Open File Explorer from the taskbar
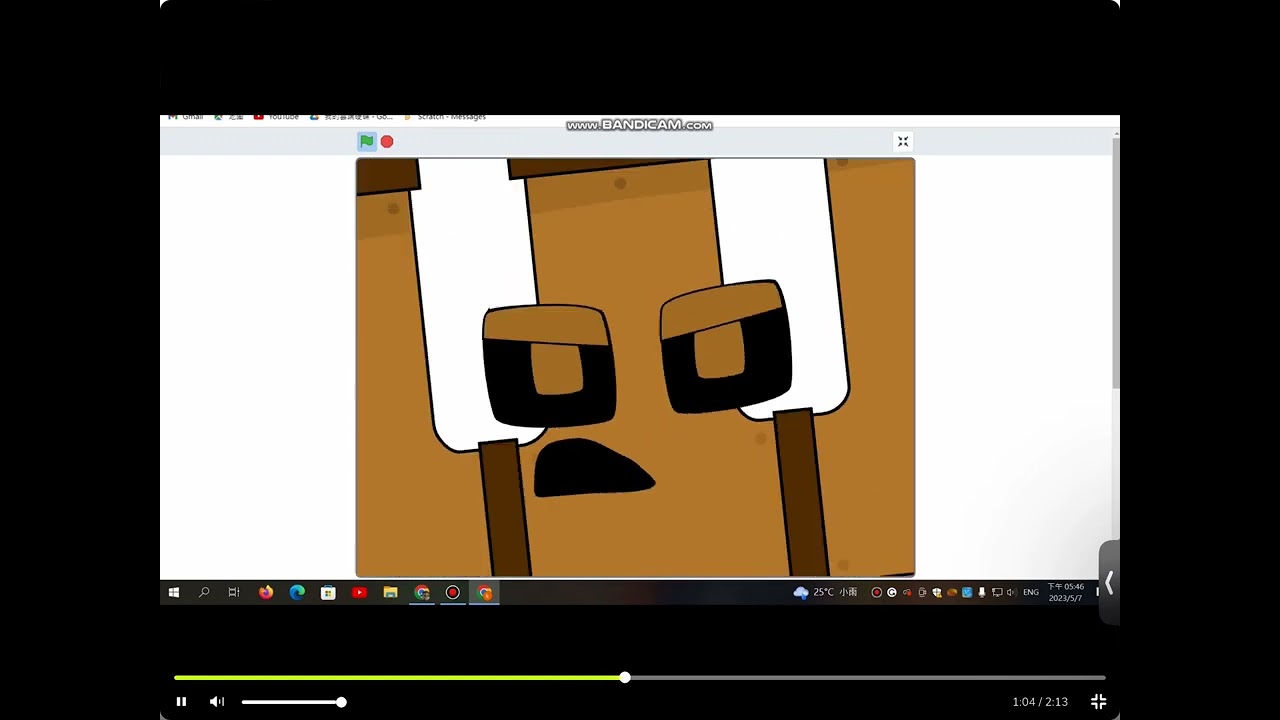The image size is (1280, 720). 391,593
